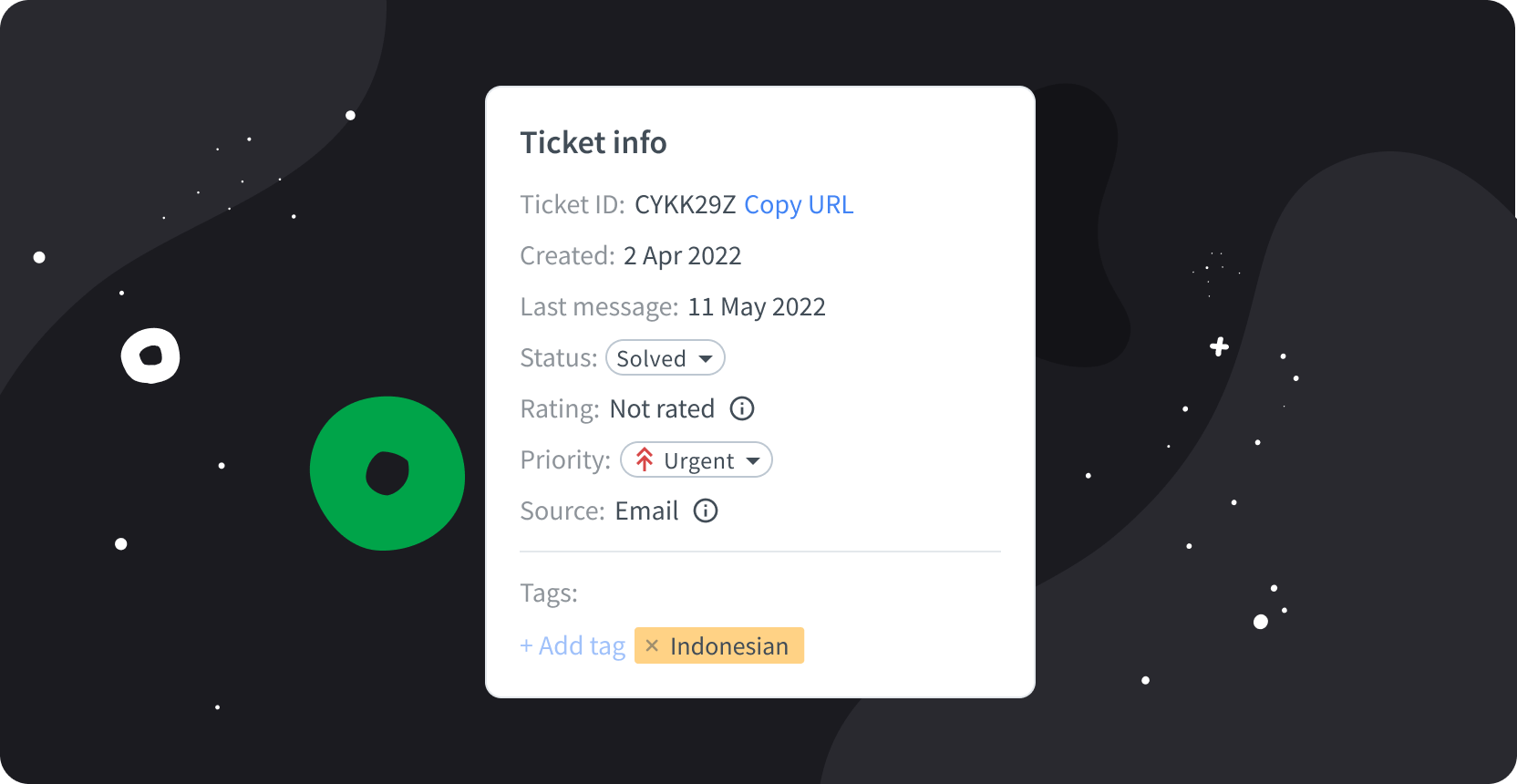Remove the Indonesian tag via its × icon
1517x784 pixels.
click(652, 645)
